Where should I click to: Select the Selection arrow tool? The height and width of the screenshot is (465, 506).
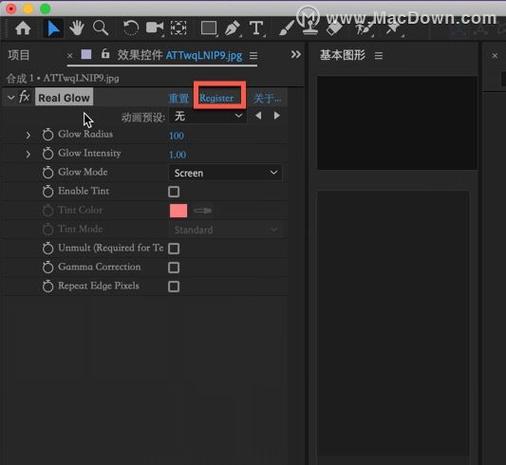point(53,29)
